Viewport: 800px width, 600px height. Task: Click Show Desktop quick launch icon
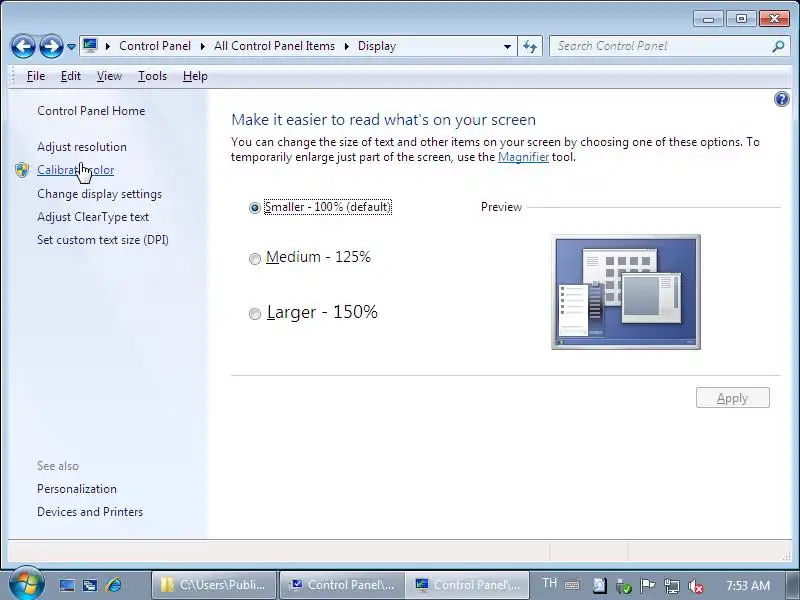pyautogui.click(x=67, y=585)
